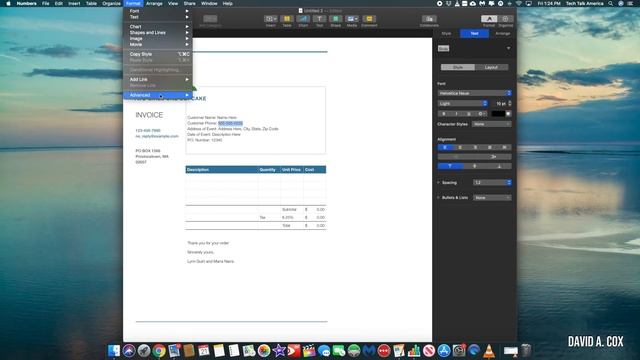Open the color wheel picker button
The image size is (640, 360).
(508, 114)
